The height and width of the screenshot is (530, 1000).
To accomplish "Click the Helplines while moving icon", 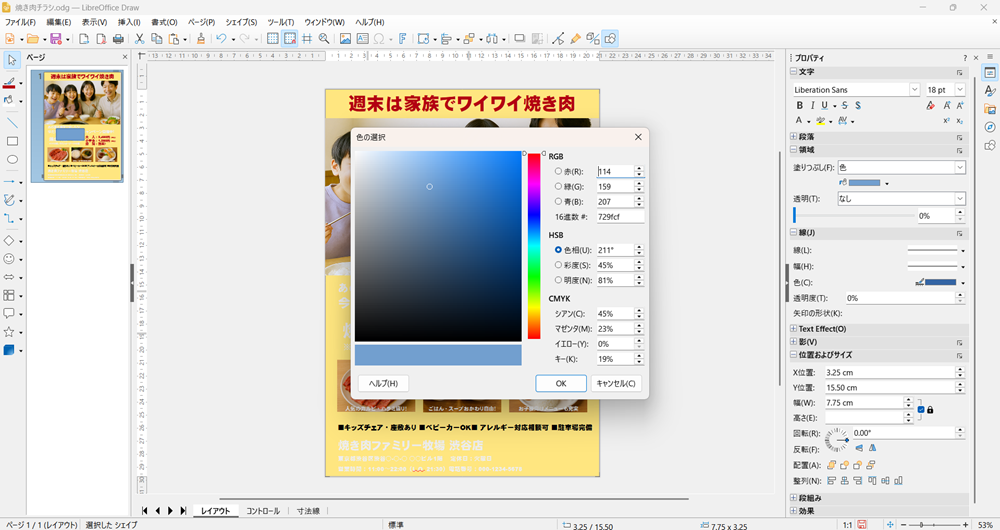I will pyautogui.click(x=307, y=39).
